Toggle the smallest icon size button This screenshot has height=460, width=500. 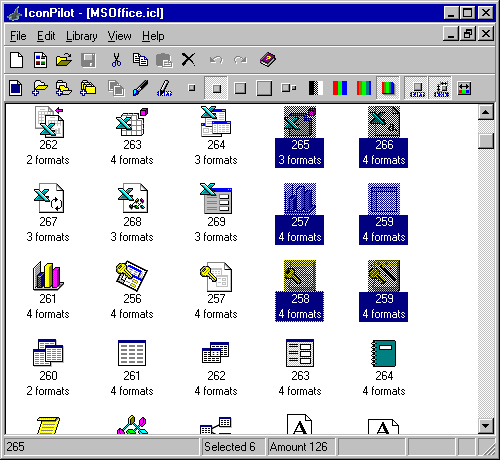click(x=192, y=88)
